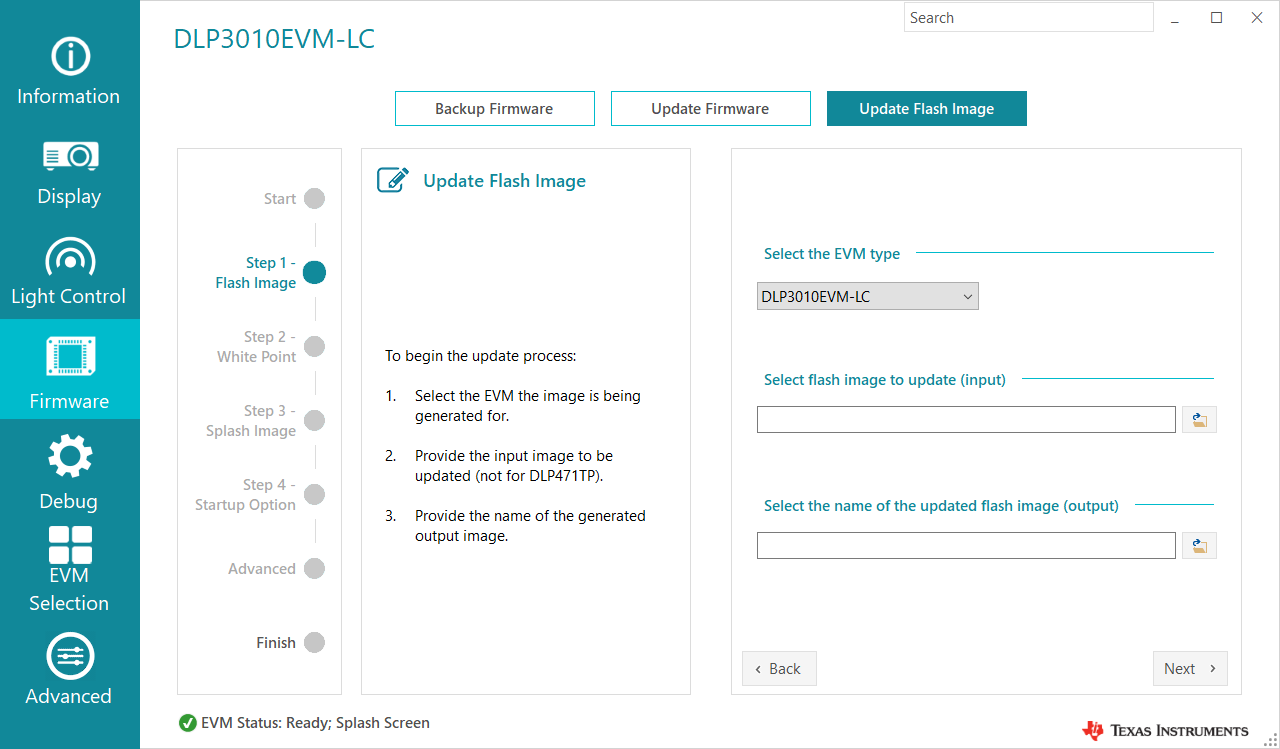Screen dimensions: 1280x749
Task: Switch to Backup Firmware tab
Action: coord(494,109)
